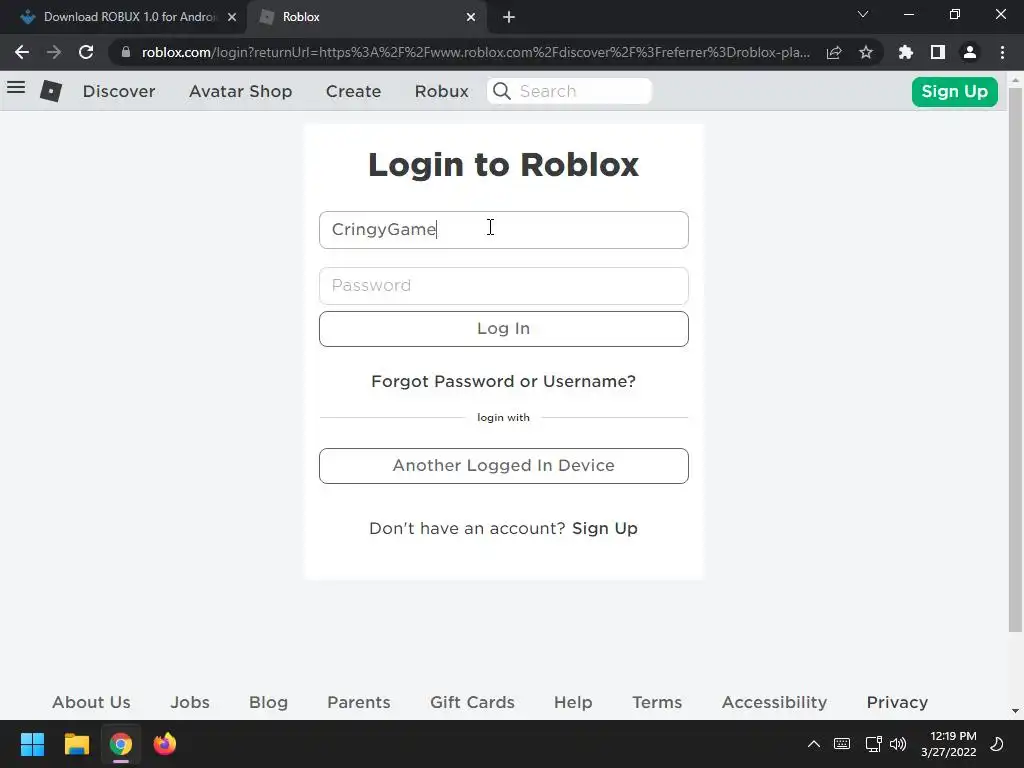The height and width of the screenshot is (768, 1024).
Task: Click the volume speaker icon
Action: point(898,744)
